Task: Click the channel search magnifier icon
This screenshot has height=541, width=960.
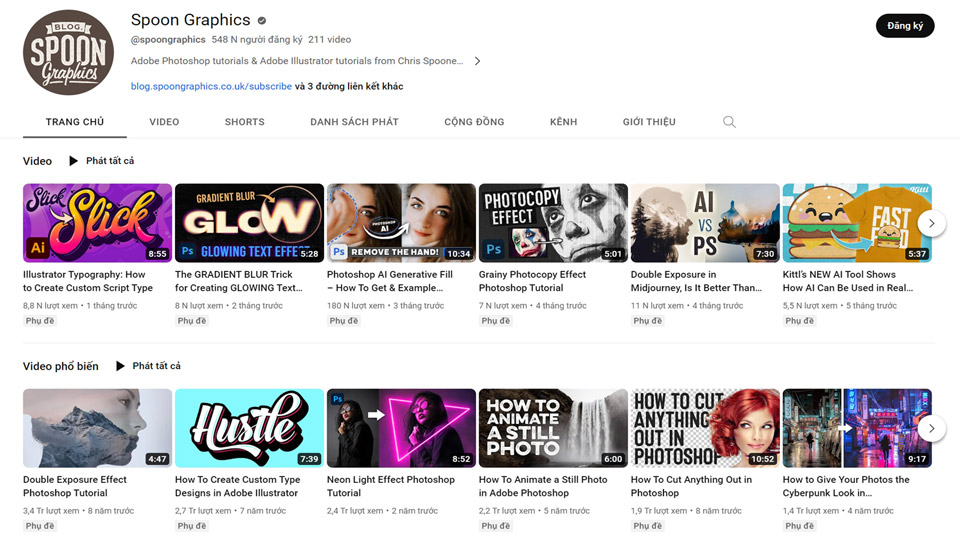Action: pos(729,122)
